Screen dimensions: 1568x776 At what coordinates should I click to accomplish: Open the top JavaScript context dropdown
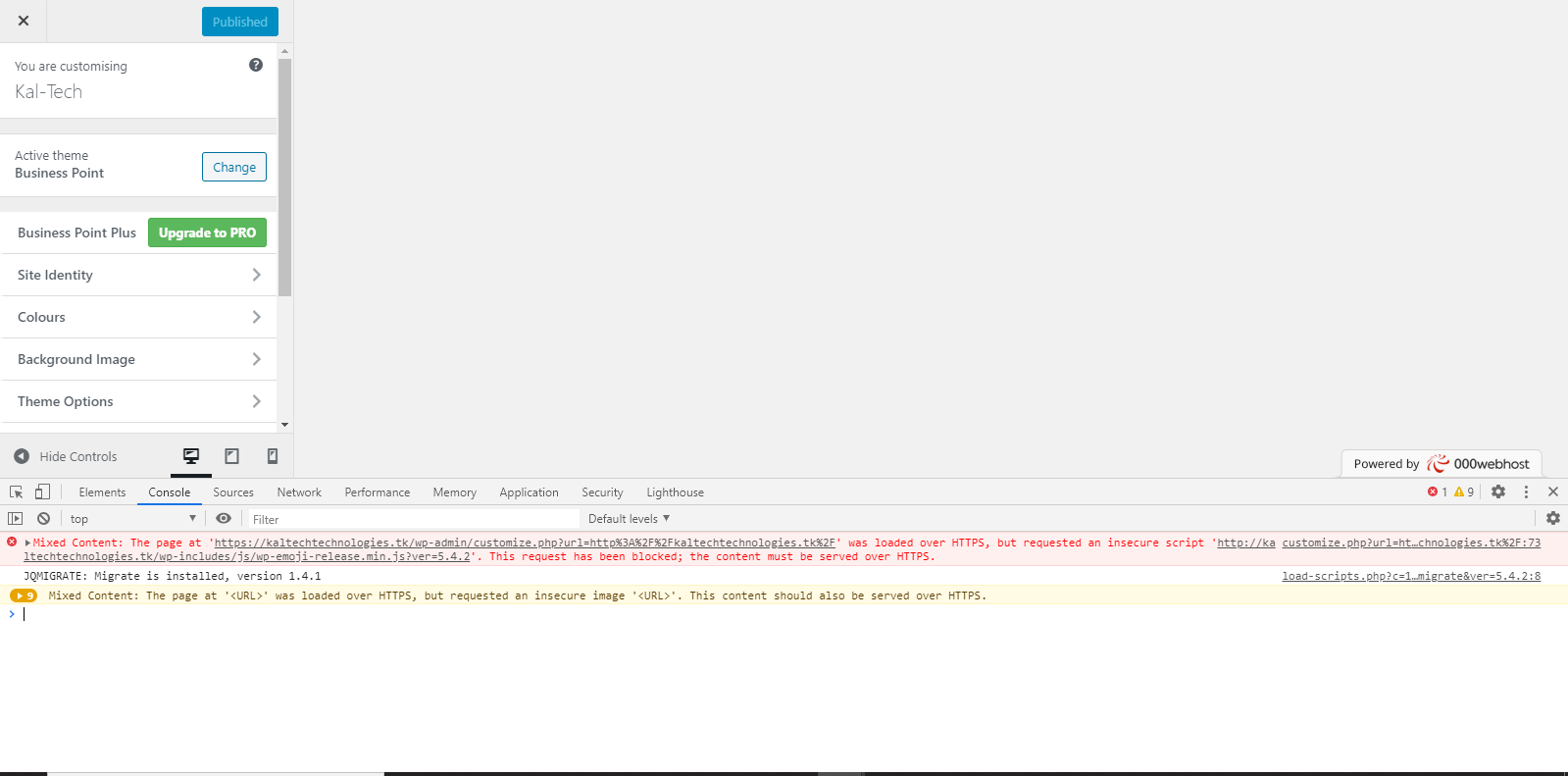132,519
